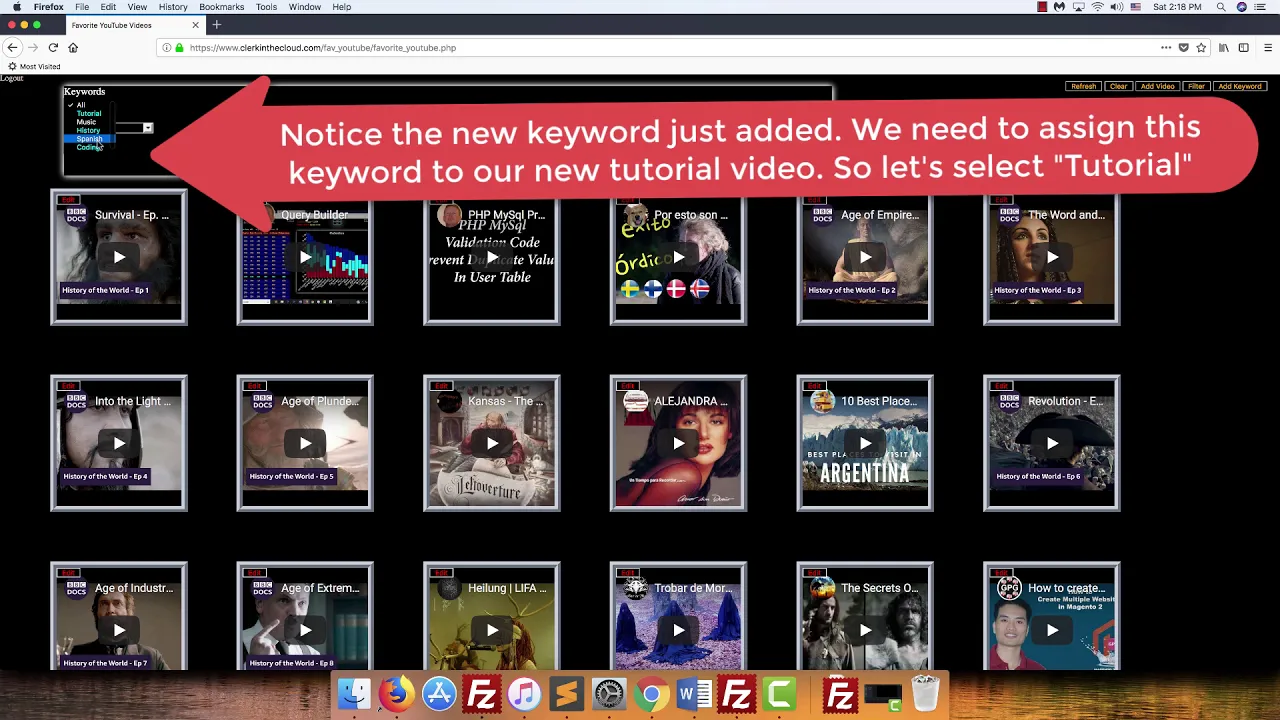The height and width of the screenshot is (720, 1280).
Task: Play the Age of Industry video
Action: pos(119,630)
